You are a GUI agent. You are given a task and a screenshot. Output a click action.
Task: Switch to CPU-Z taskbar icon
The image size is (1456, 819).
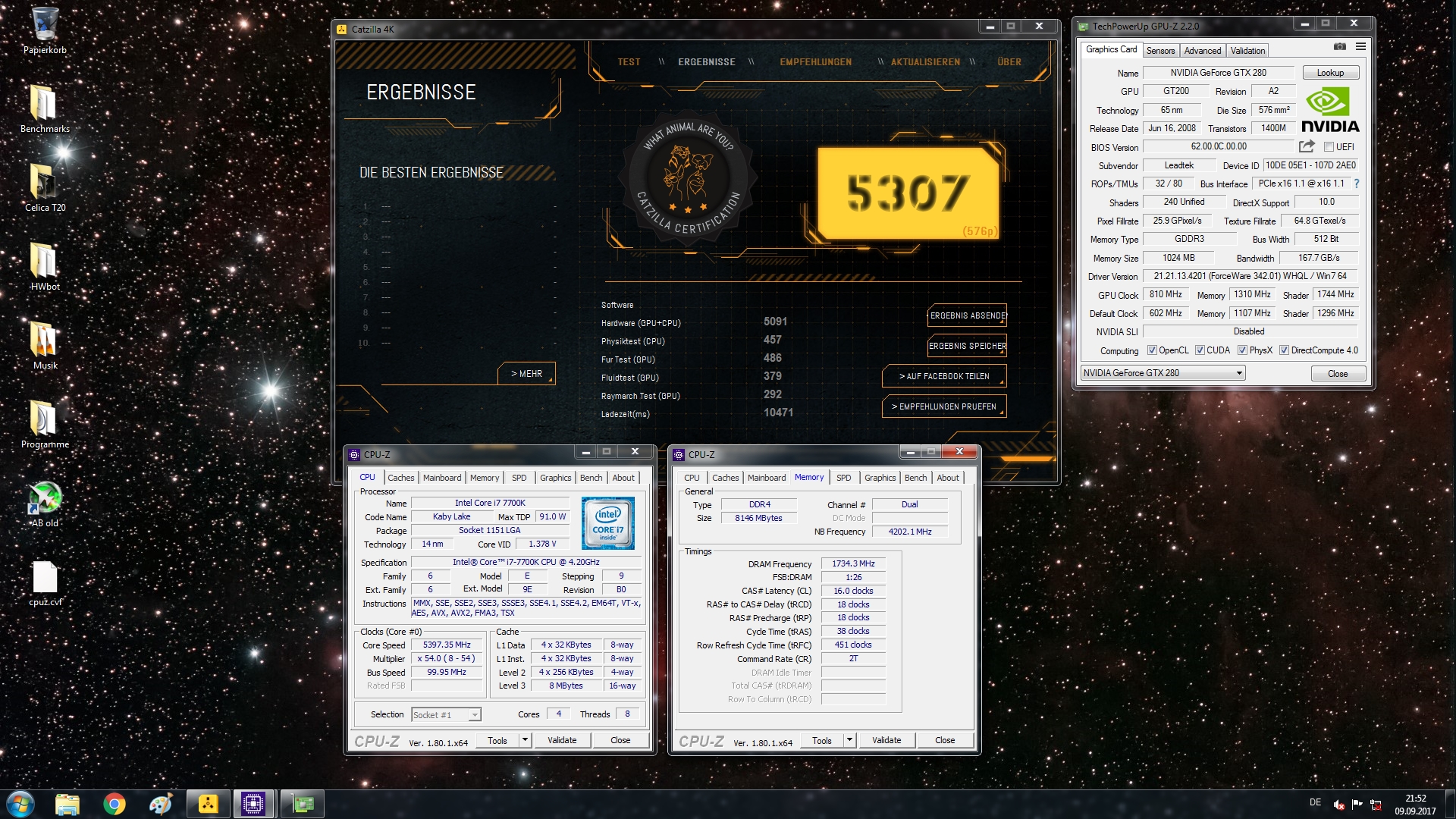coord(253,804)
